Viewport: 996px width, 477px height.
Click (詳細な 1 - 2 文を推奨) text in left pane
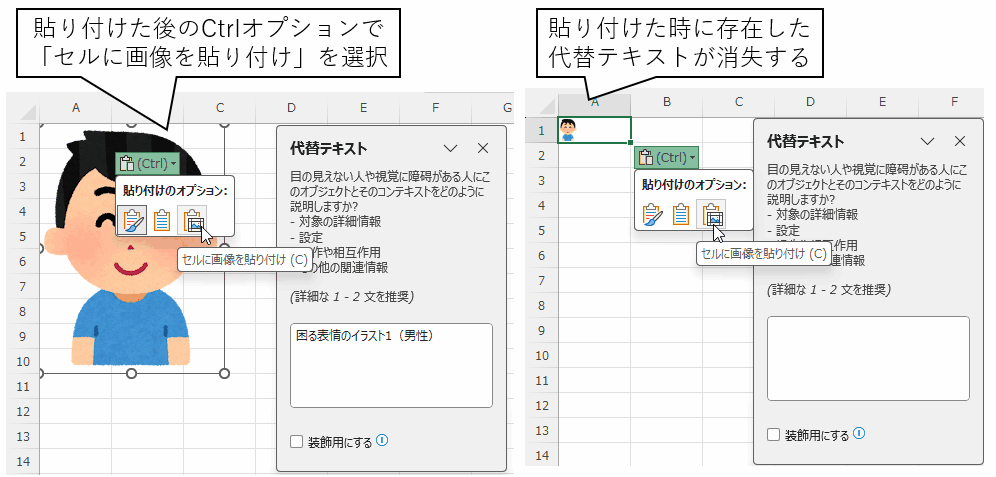(350, 296)
